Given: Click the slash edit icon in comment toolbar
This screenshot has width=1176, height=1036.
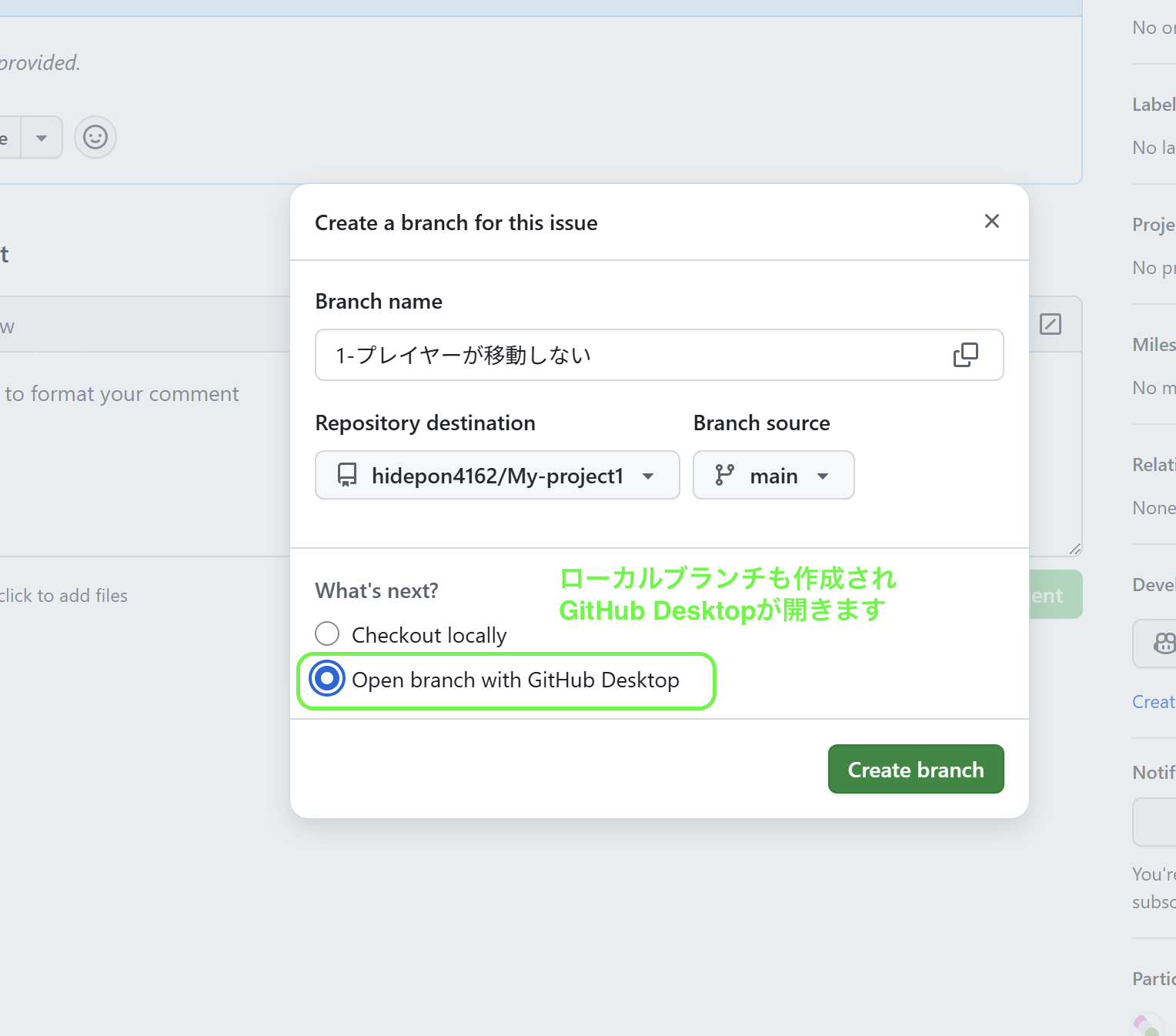Looking at the screenshot, I should pos(1050,324).
